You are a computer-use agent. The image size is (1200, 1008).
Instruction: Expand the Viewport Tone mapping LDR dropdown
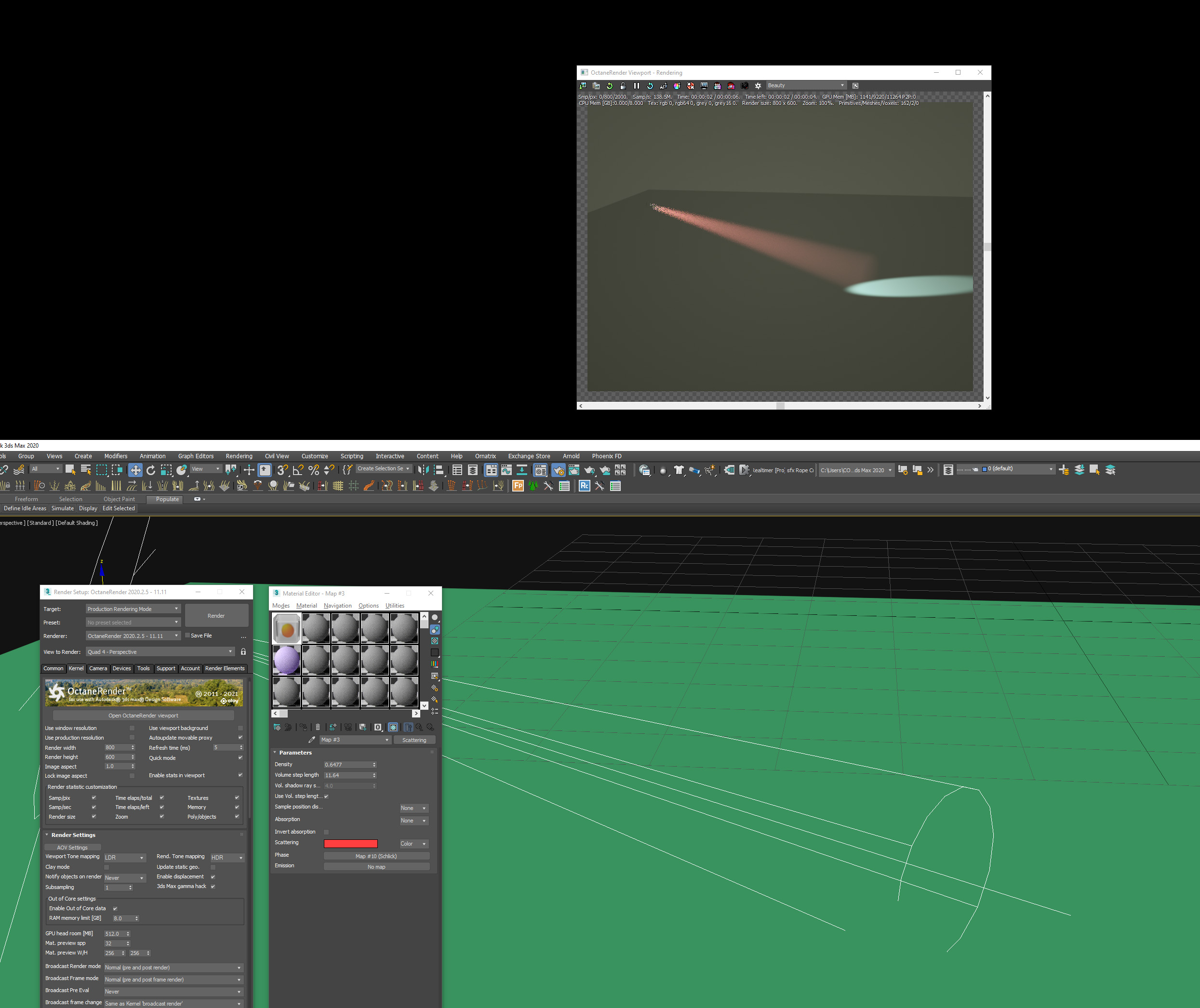tap(124, 857)
